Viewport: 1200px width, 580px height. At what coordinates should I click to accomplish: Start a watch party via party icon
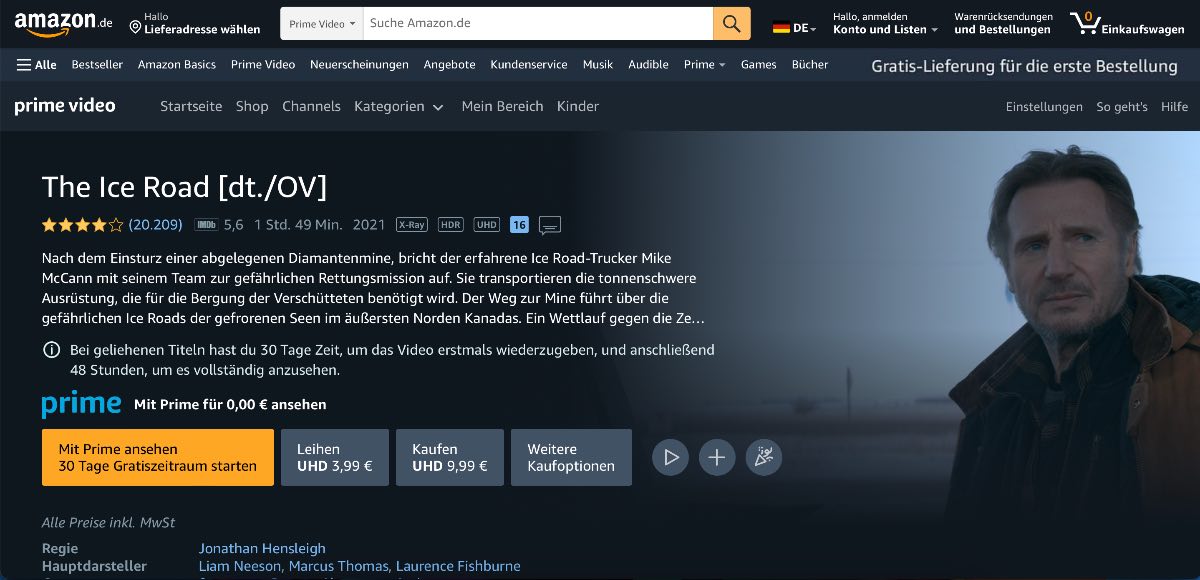click(x=764, y=457)
